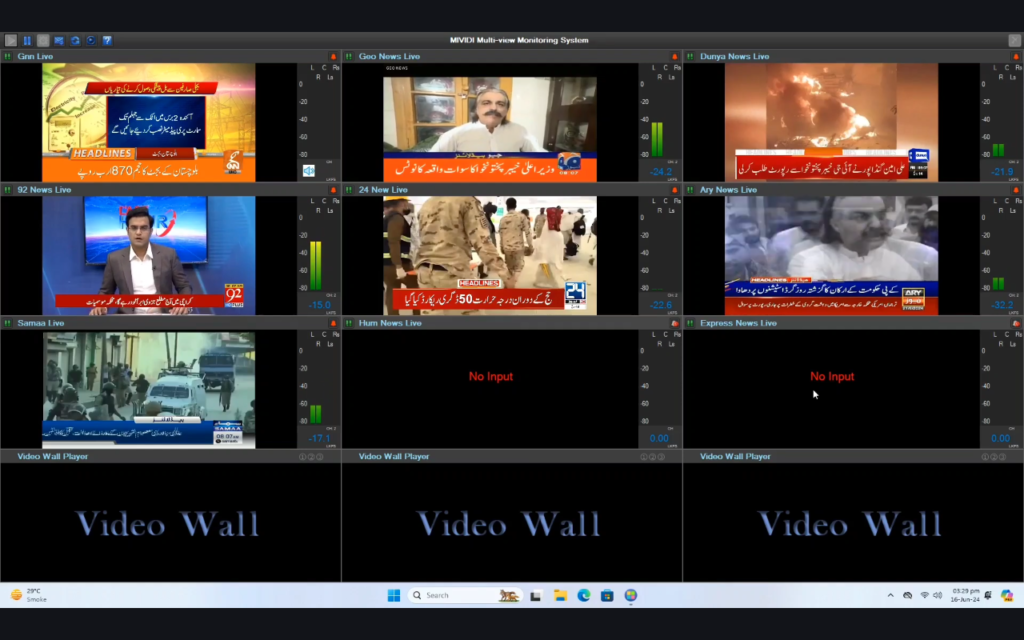Click the message/envelope icon in the toolbar

coord(59,40)
